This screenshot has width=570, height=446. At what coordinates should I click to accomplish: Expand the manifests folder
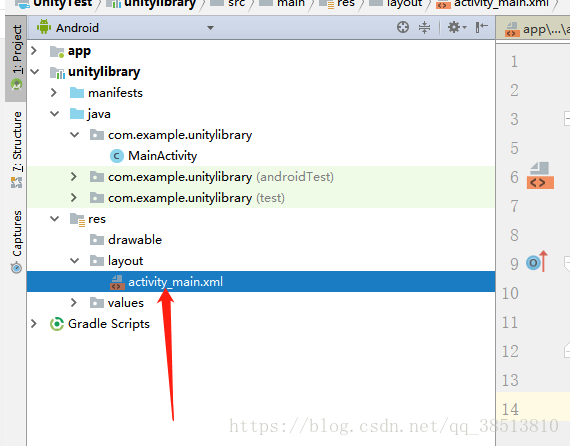[54, 92]
